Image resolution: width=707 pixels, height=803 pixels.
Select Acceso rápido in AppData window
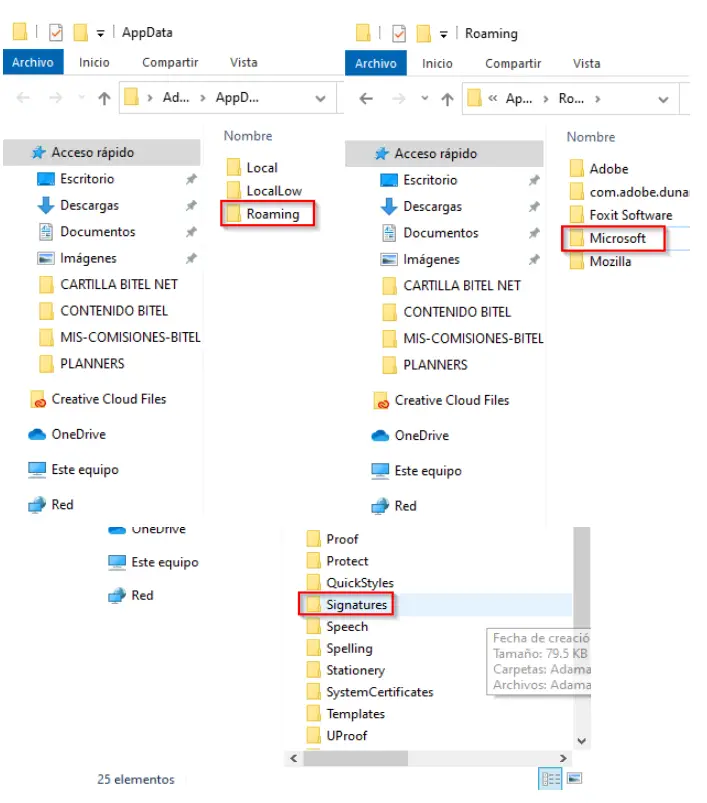101,153
